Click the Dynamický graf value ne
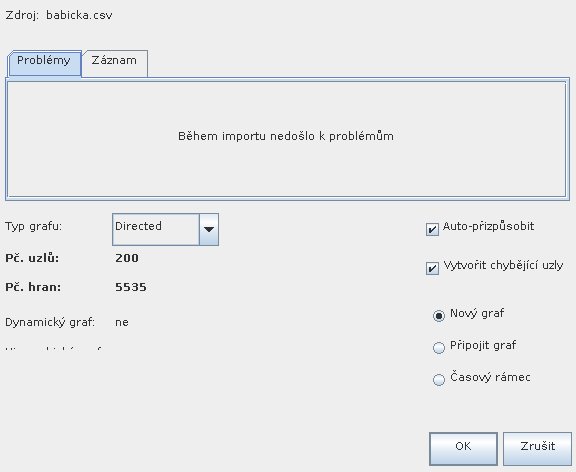Viewport: 576px width, 472px height. click(122, 323)
